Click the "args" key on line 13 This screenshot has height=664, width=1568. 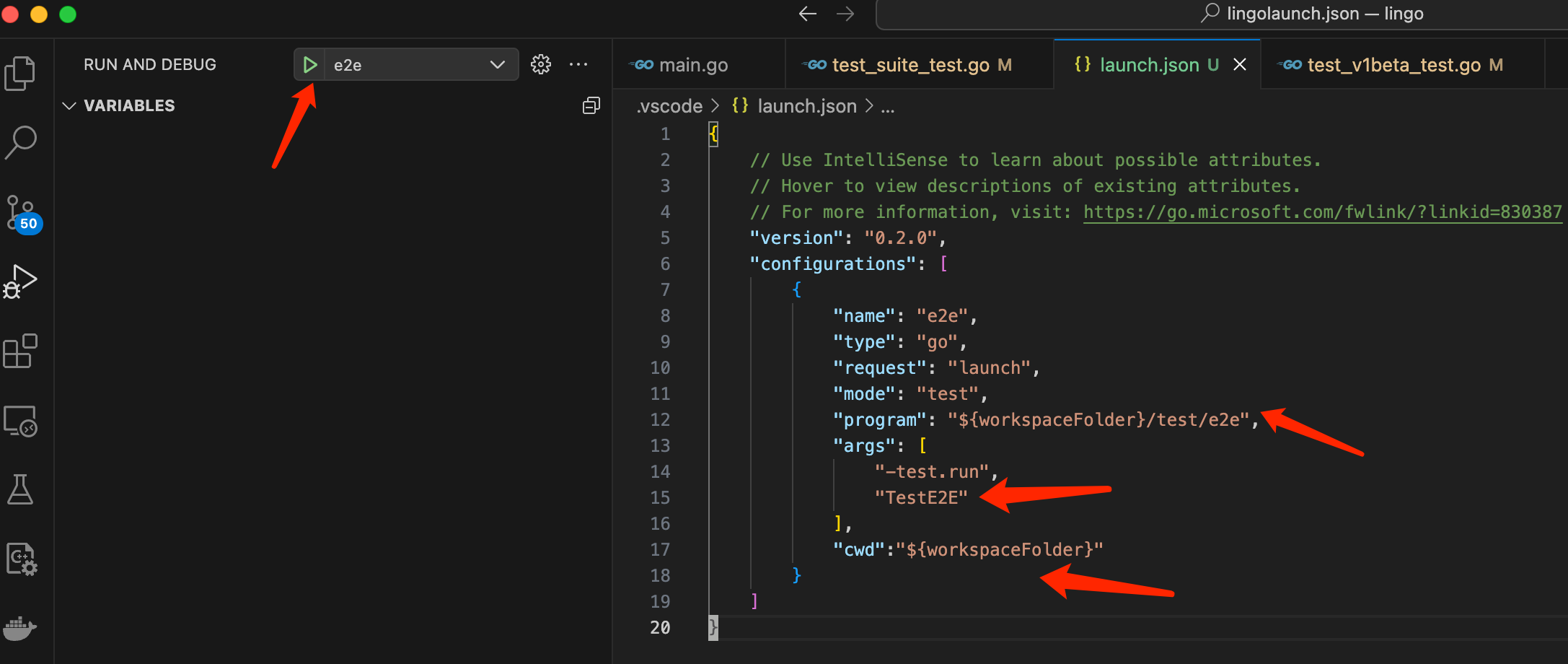(863, 446)
